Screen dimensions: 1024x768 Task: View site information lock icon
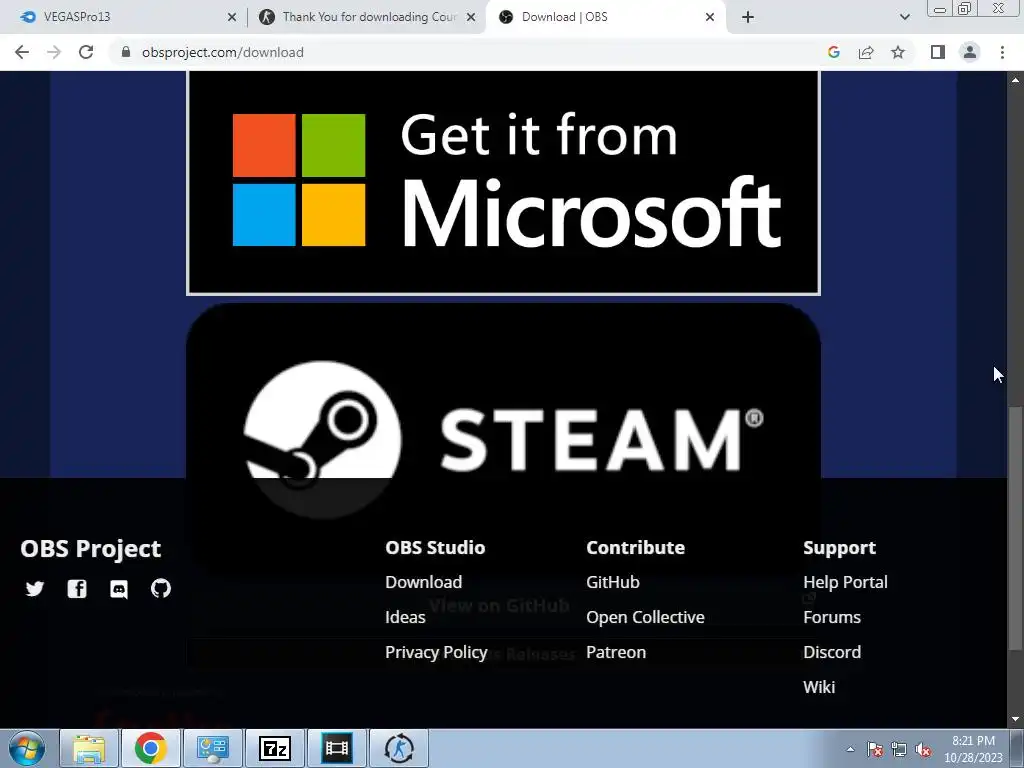(126, 52)
